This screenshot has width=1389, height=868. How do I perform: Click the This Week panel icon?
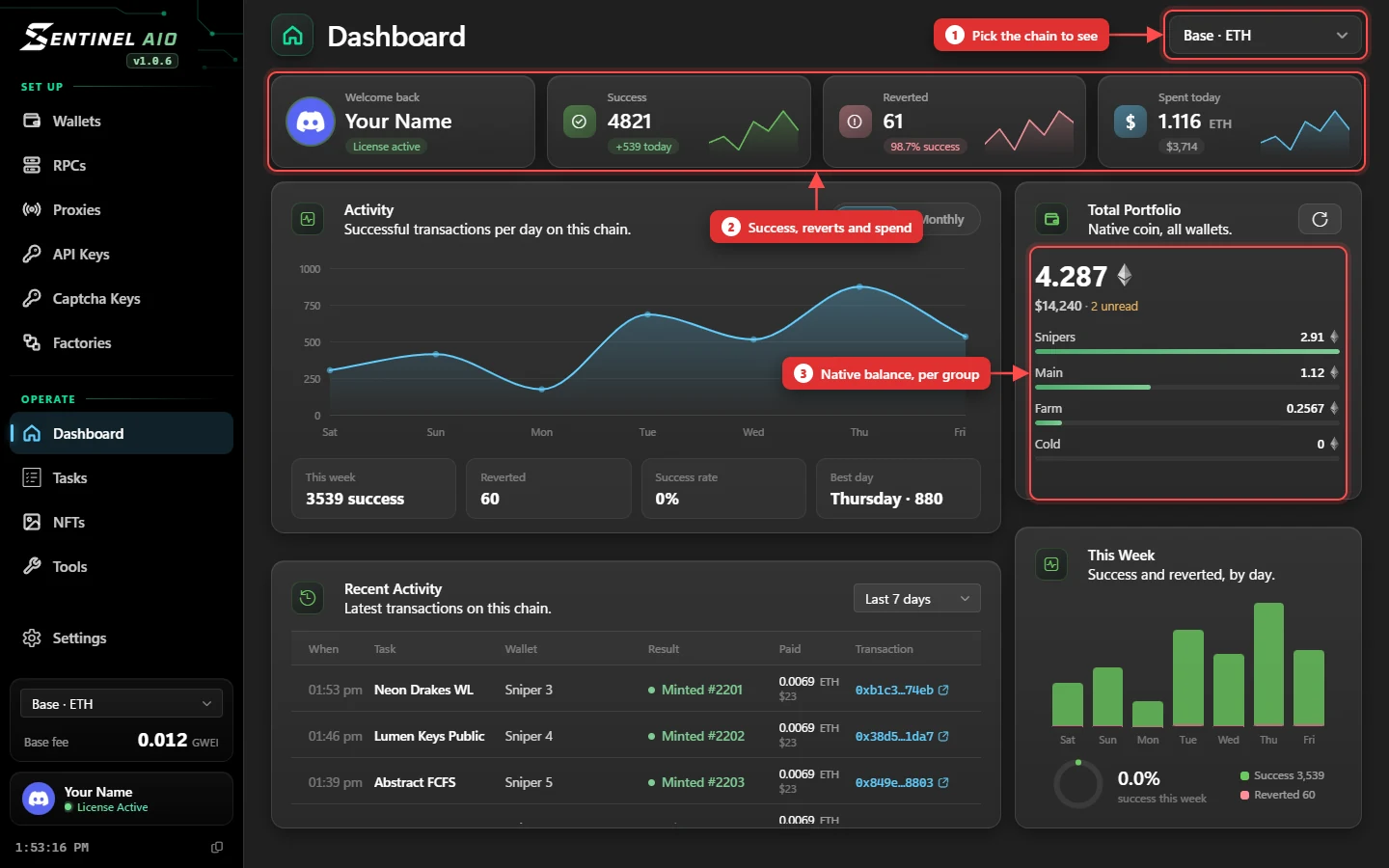tap(1051, 564)
